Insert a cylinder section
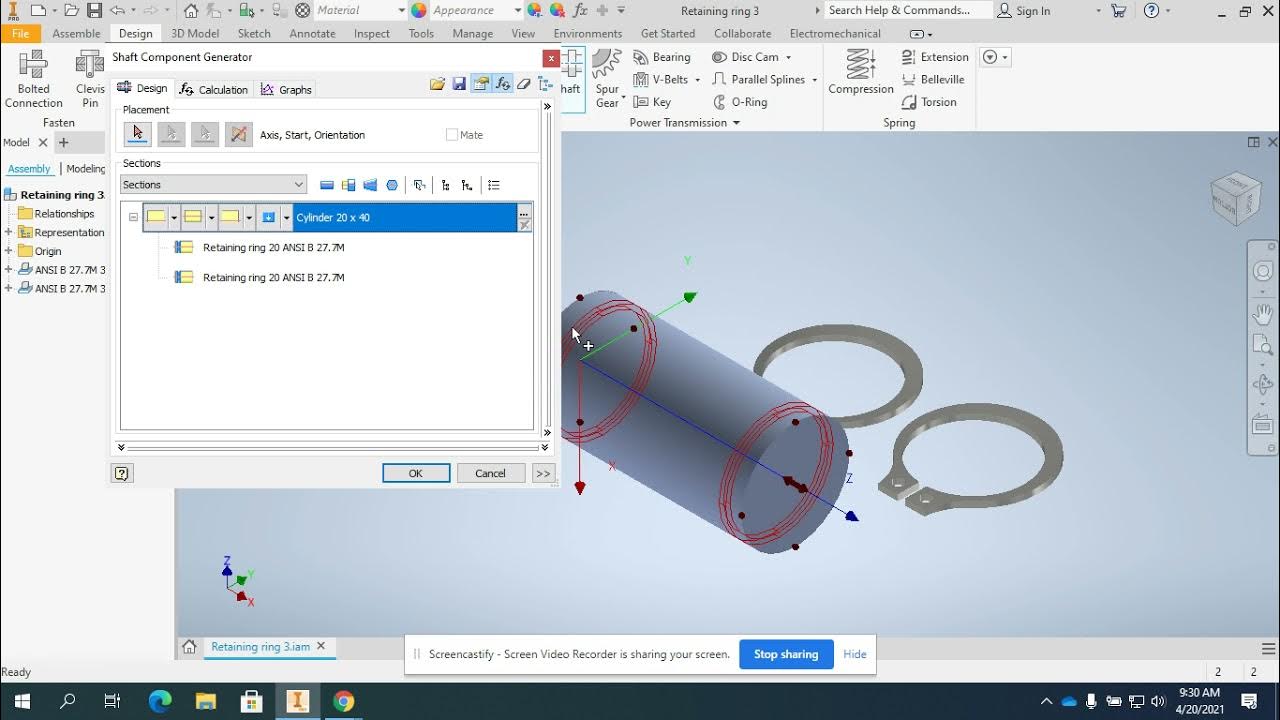 [327, 185]
